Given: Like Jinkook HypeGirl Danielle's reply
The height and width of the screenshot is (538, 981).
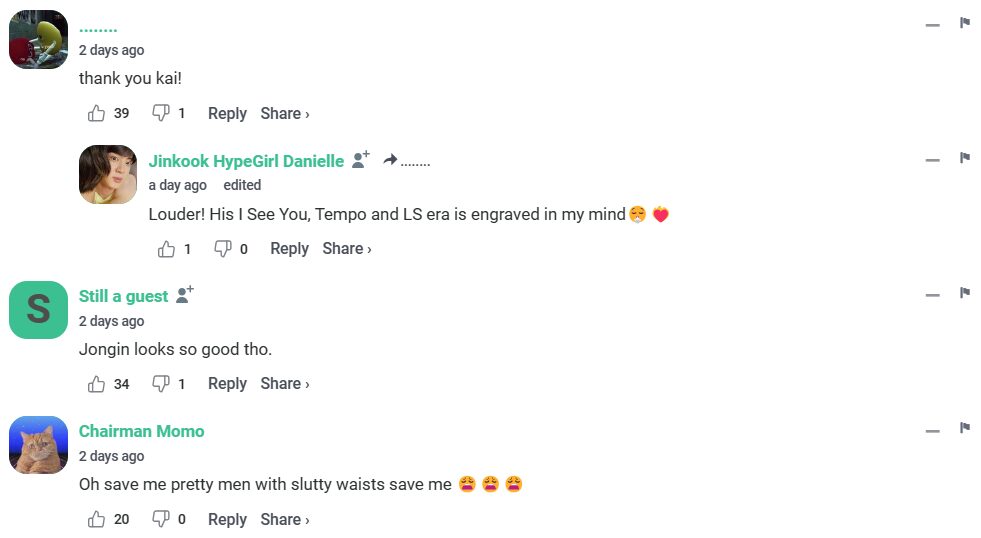Looking at the screenshot, I should click(167, 249).
